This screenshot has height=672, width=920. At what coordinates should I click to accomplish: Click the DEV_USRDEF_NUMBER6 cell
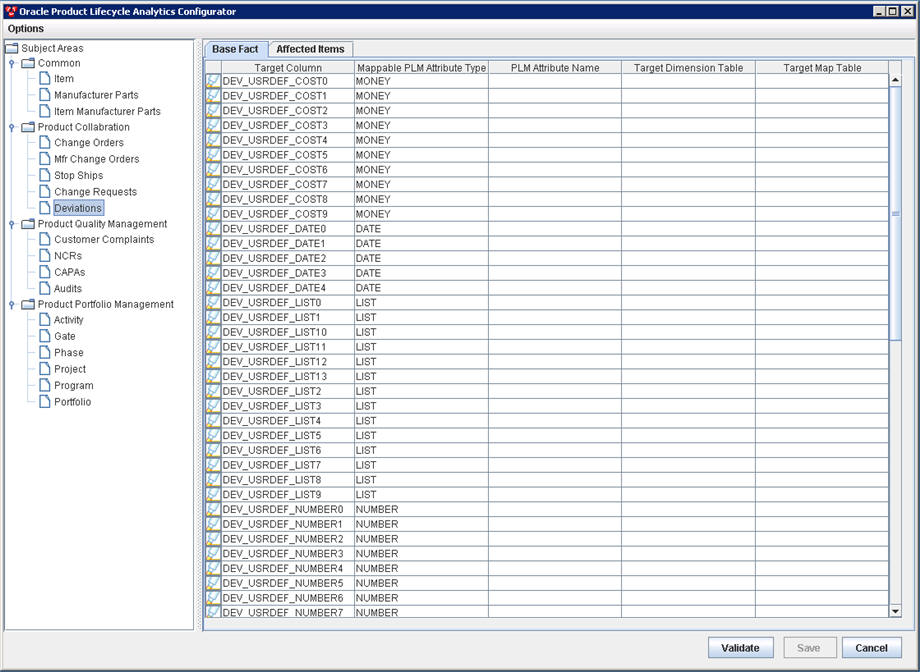288,597
